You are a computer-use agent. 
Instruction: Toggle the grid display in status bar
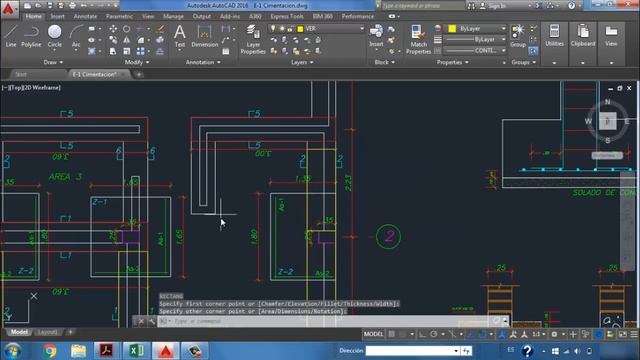(391, 334)
